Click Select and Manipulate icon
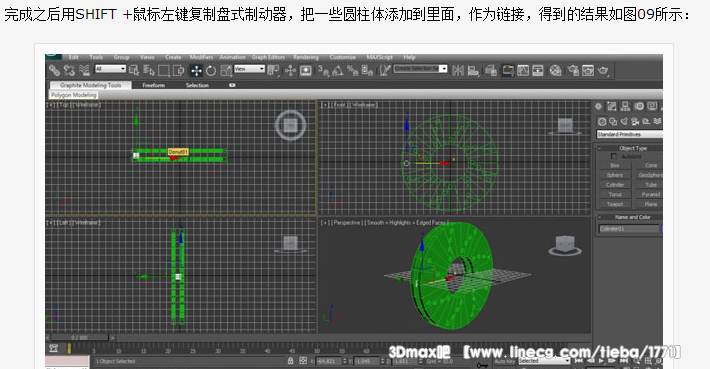Image resolution: width=710 pixels, height=369 pixels. 290,70
